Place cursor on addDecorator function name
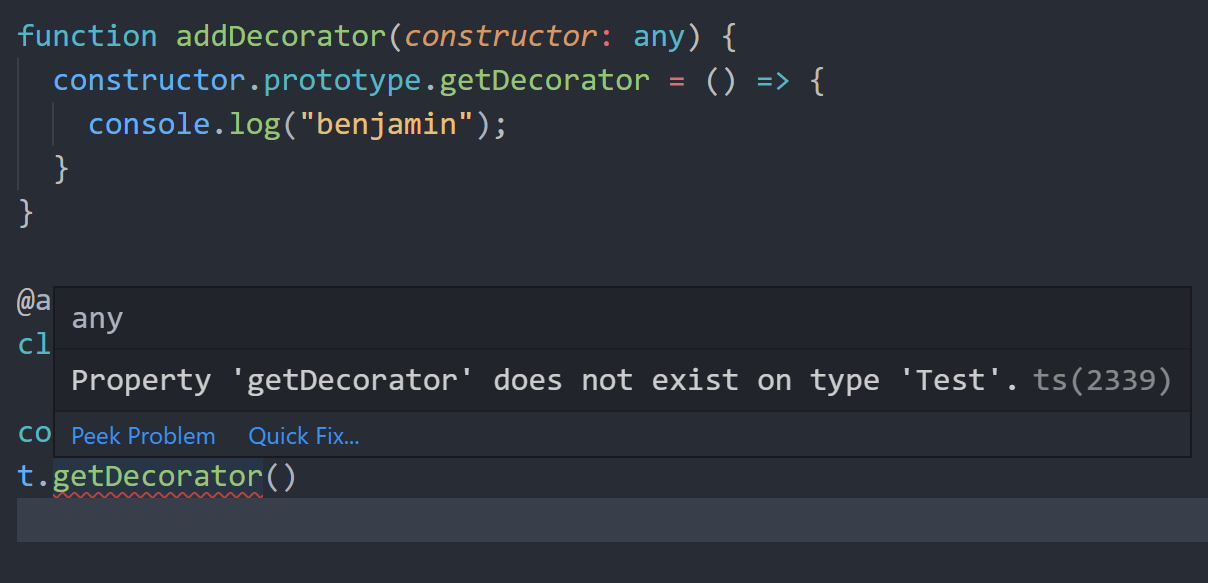The width and height of the screenshot is (1208, 583). [281, 37]
